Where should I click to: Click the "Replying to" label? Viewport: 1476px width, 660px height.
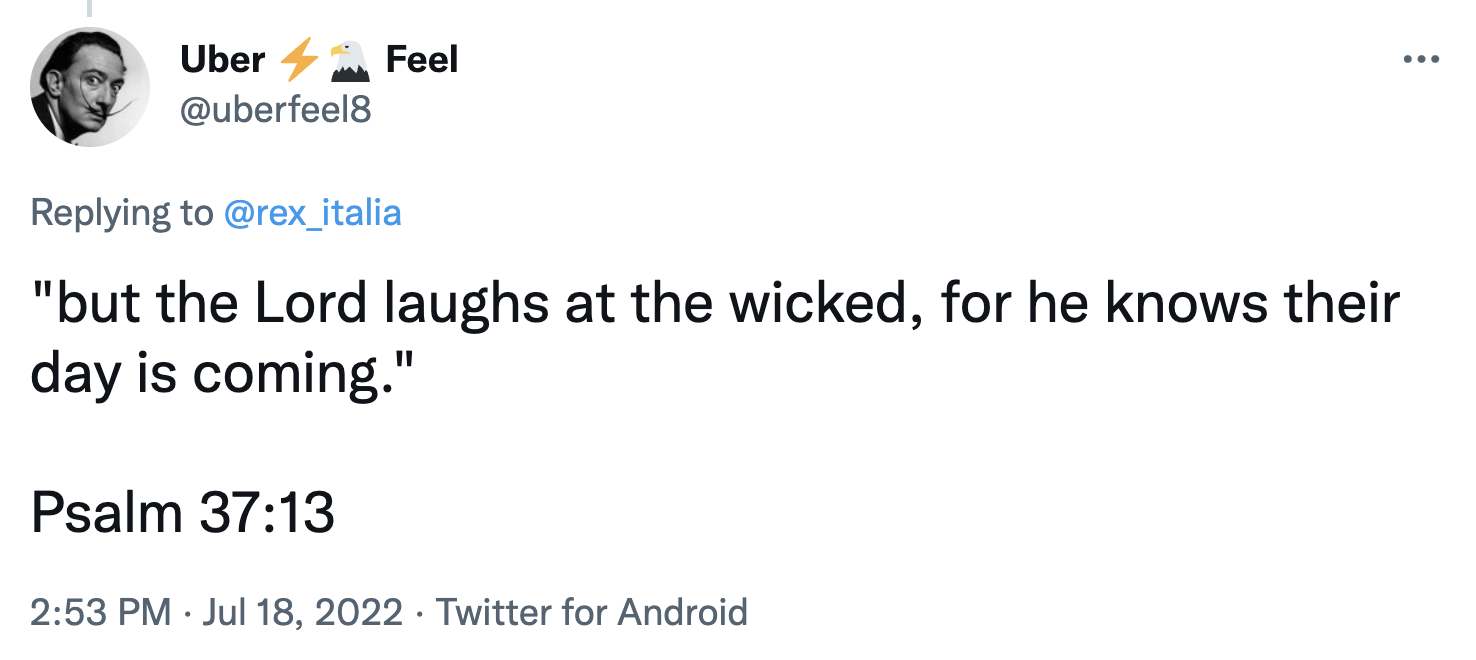(122, 212)
